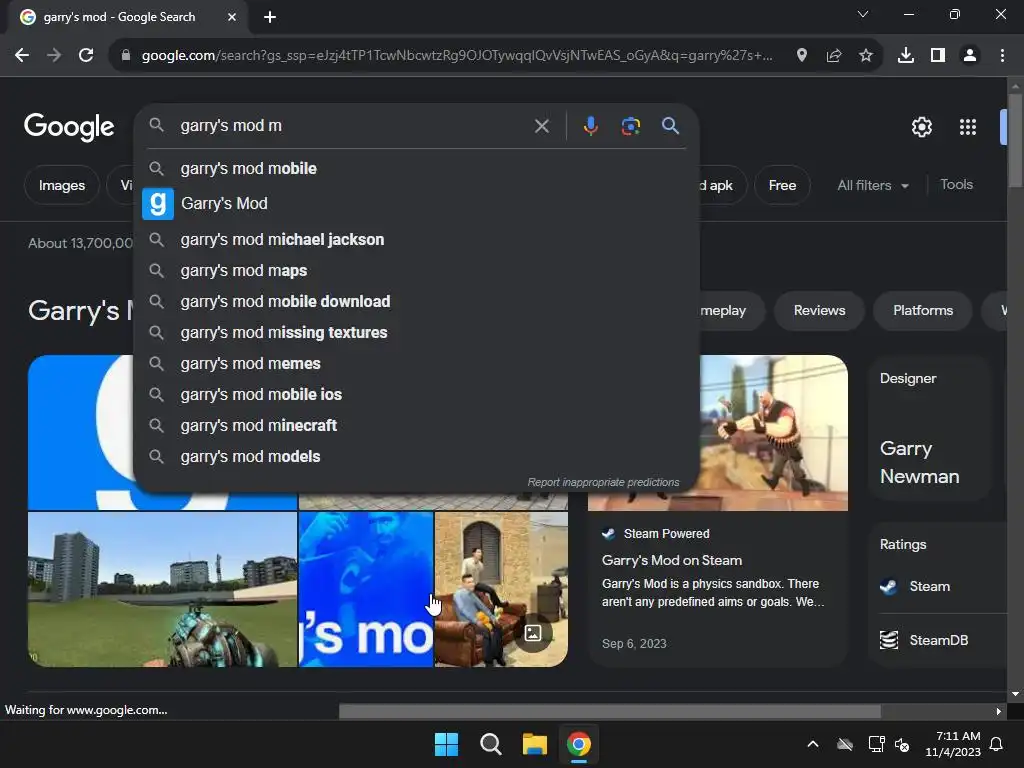Reload the current page
1024x768 pixels.
click(x=86, y=56)
